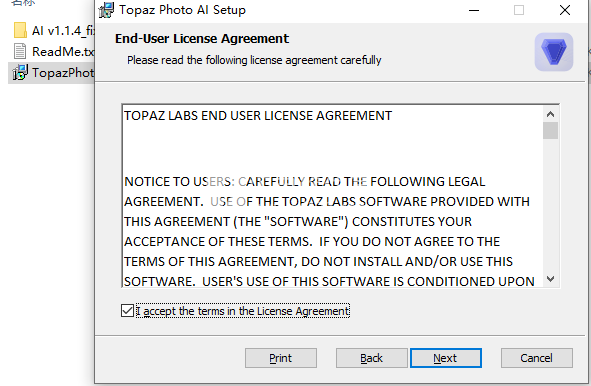Cancel the Topaz Photo AI setup
The height and width of the screenshot is (386, 591).
tap(536, 358)
